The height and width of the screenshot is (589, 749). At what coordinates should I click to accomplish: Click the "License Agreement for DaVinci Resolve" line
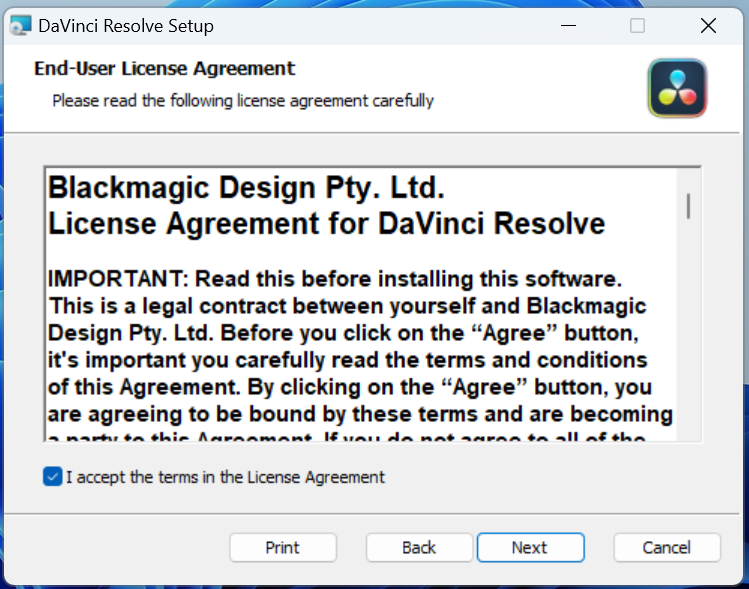click(x=326, y=222)
